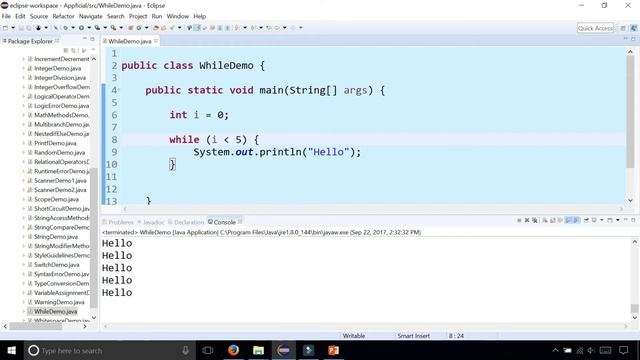Open the Navigate menu

click(91, 16)
